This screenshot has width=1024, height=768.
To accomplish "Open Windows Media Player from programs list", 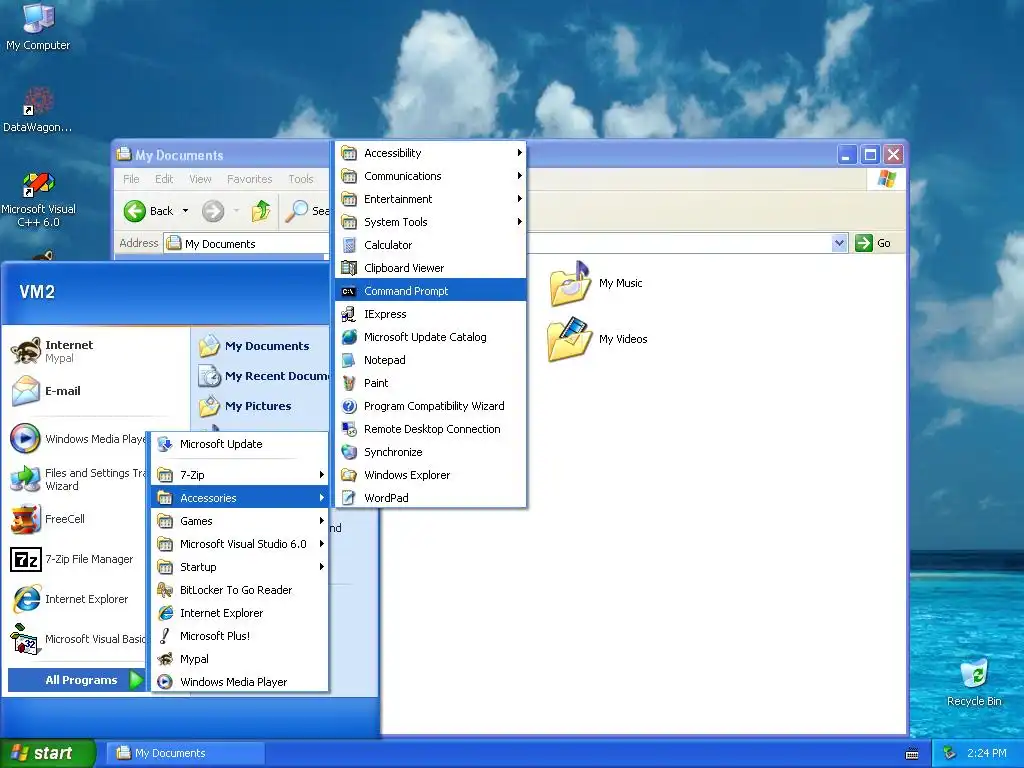I will [240, 682].
